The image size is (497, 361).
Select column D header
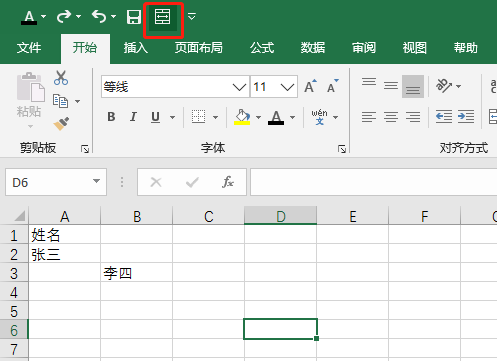280,217
